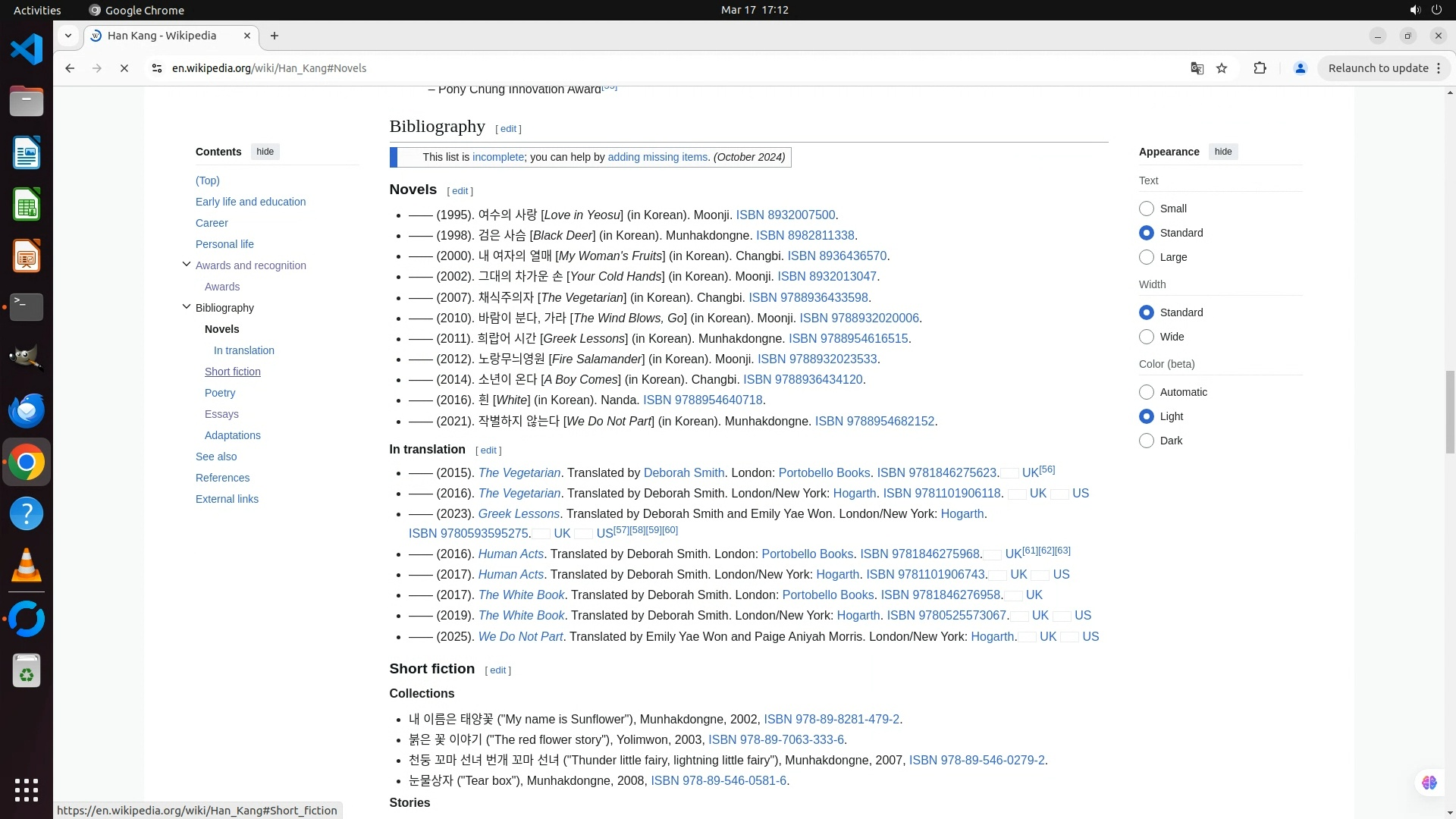This screenshot has height=819, width=1456.
Task: Launch Visual Studio Code from the dock
Action: [x=27, y=50]
